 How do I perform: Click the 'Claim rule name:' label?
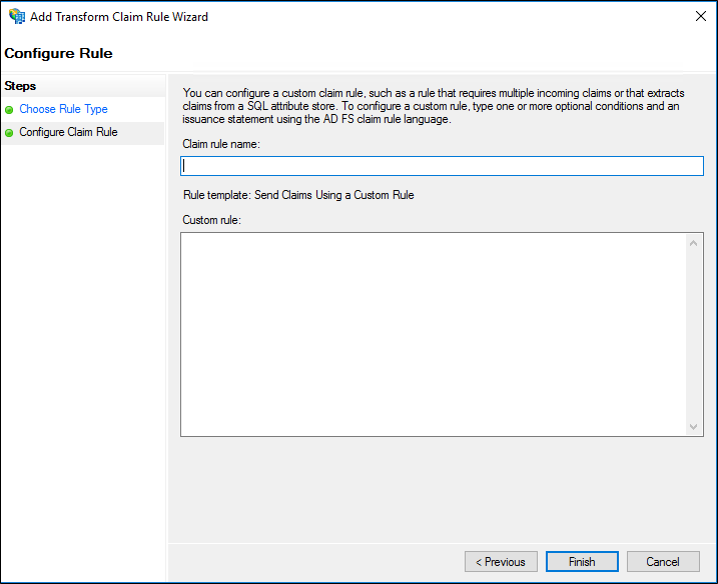[x=221, y=144]
